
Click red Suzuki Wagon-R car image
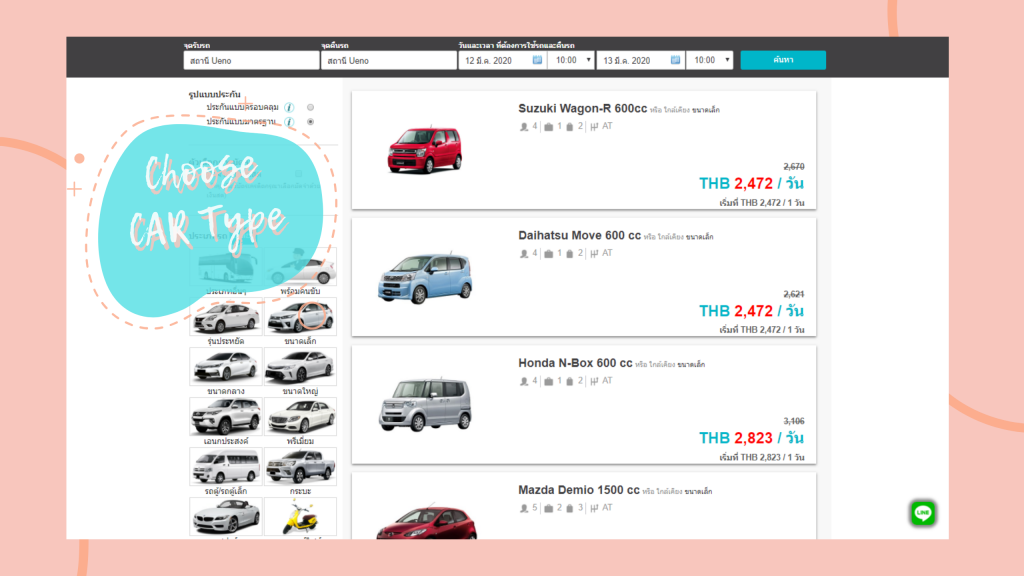pos(425,150)
